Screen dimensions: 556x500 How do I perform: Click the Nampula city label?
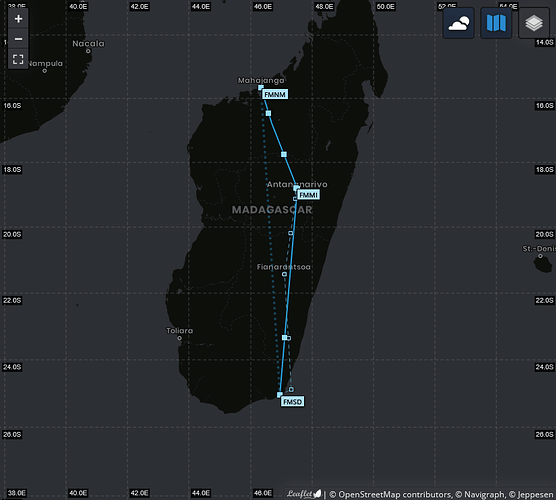pyautogui.click(x=45, y=63)
